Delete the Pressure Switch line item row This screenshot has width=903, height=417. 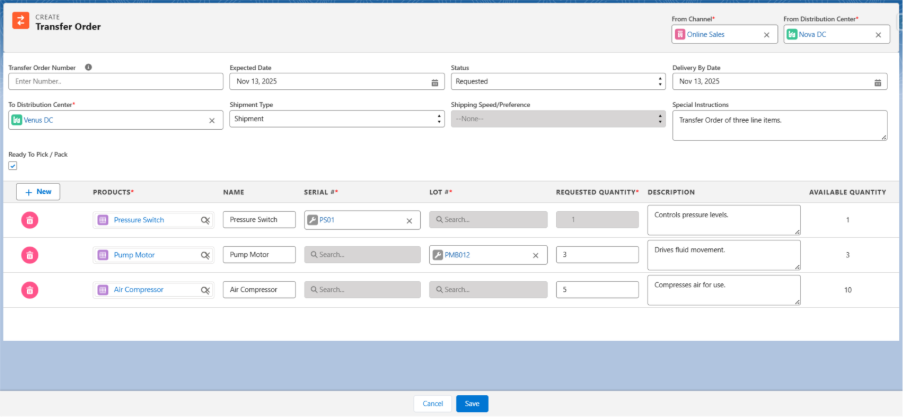click(30, 220)
